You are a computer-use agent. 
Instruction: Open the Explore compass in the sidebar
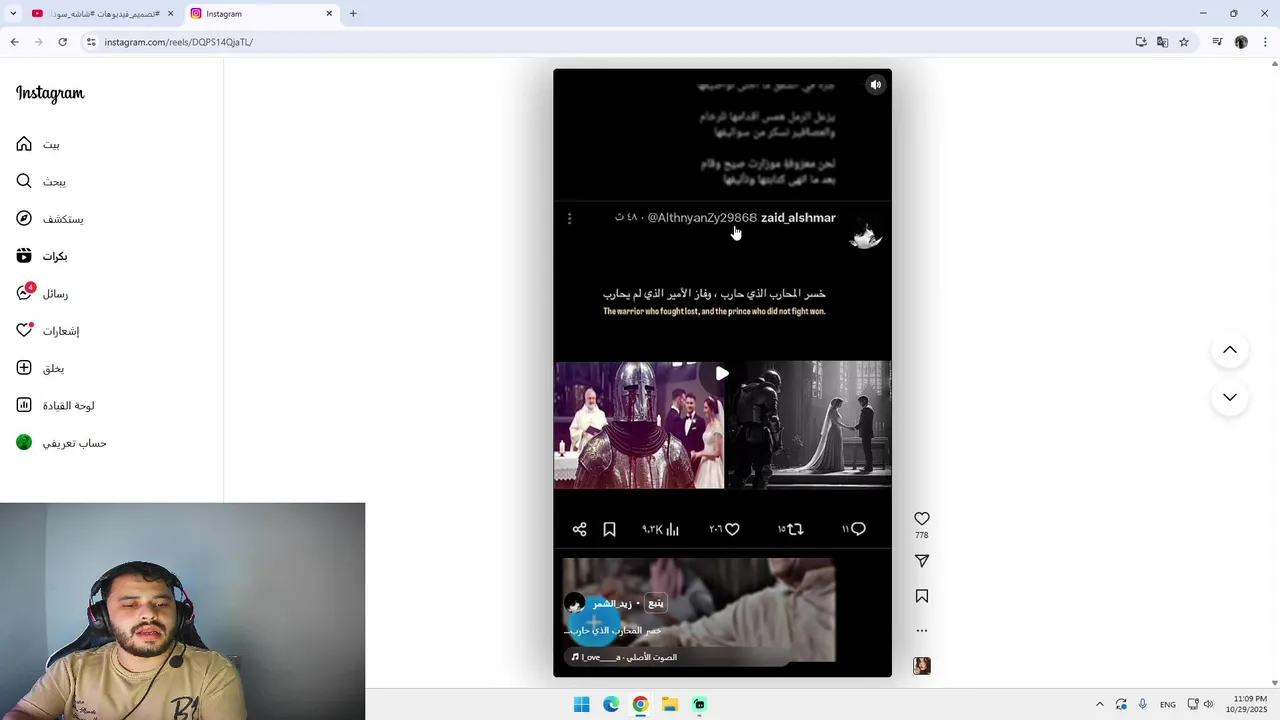24,218
